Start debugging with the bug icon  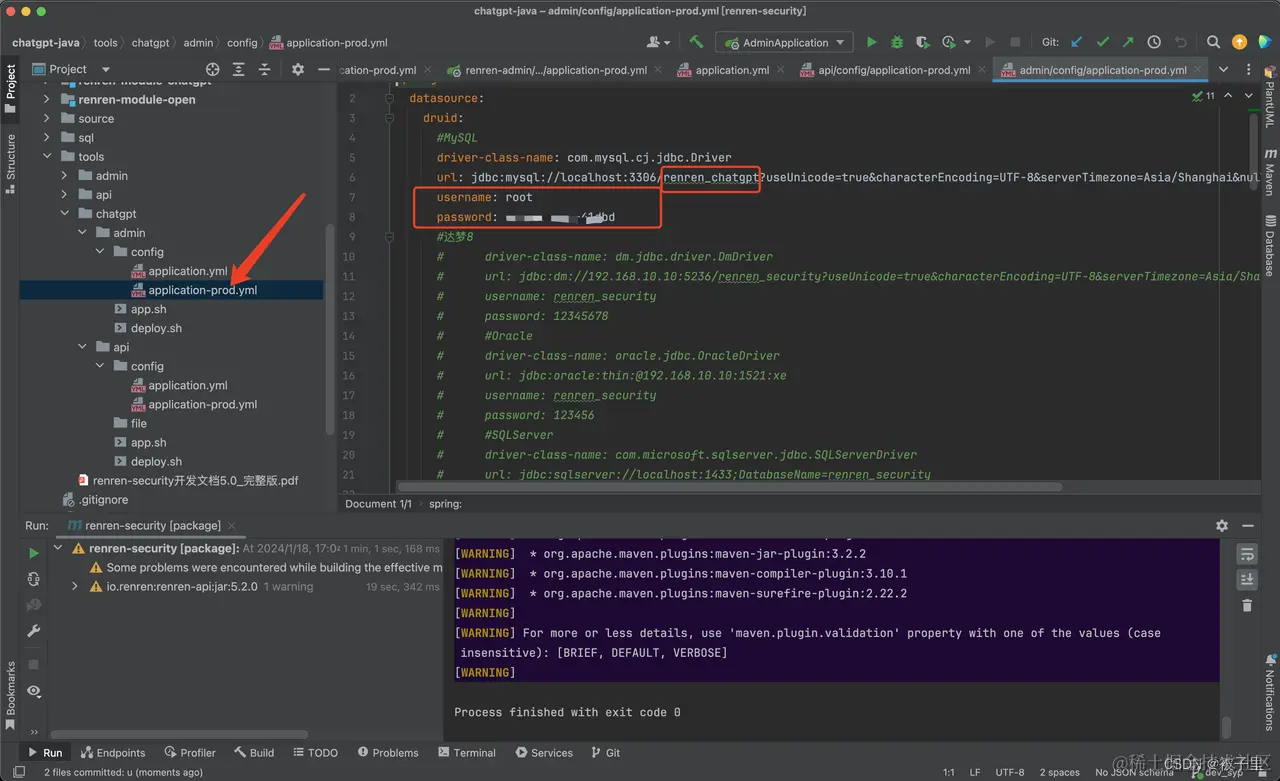coord(897,42)
